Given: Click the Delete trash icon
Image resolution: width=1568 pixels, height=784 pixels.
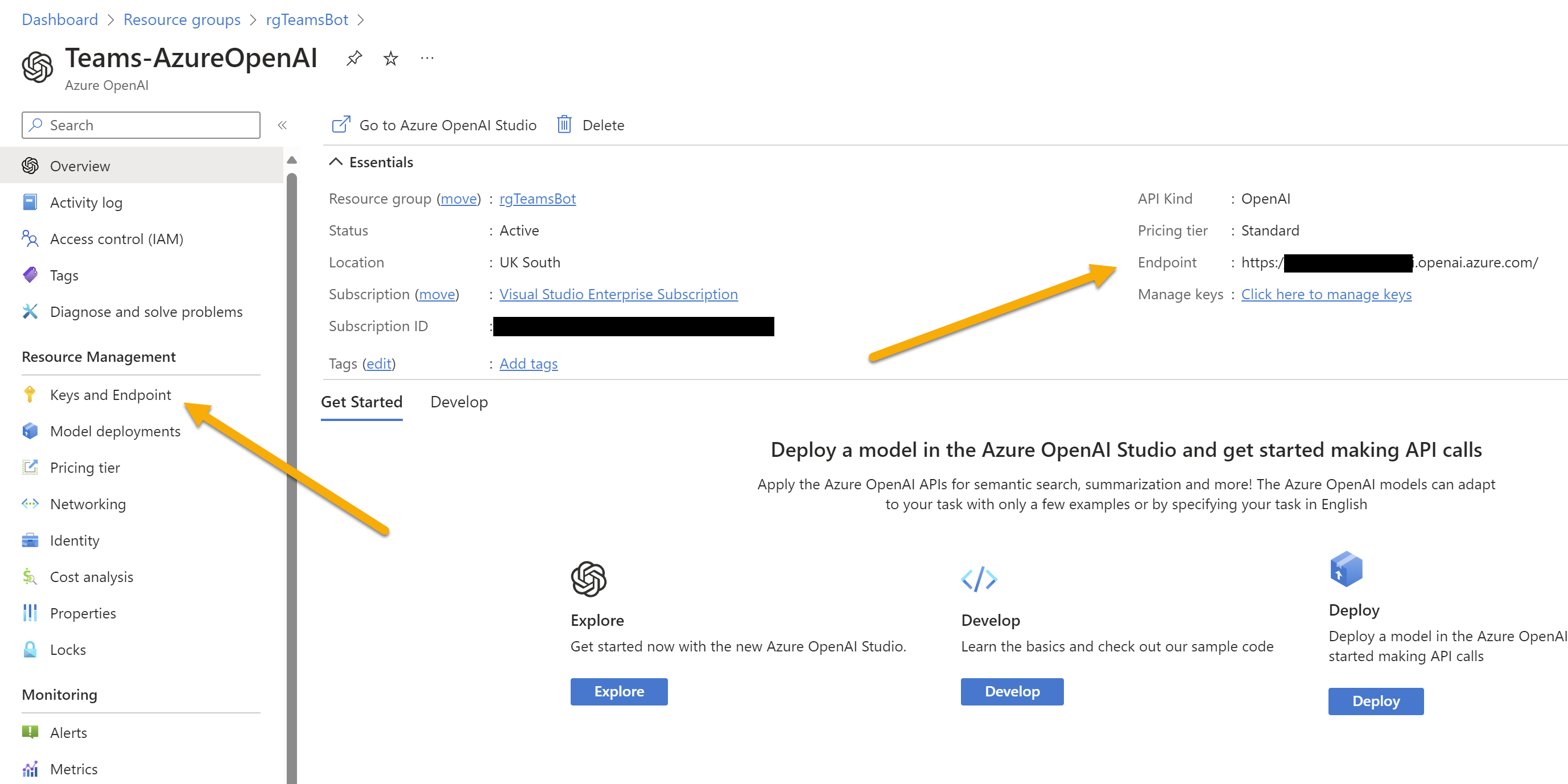Looking at the screenshot, I should (564, 125).
